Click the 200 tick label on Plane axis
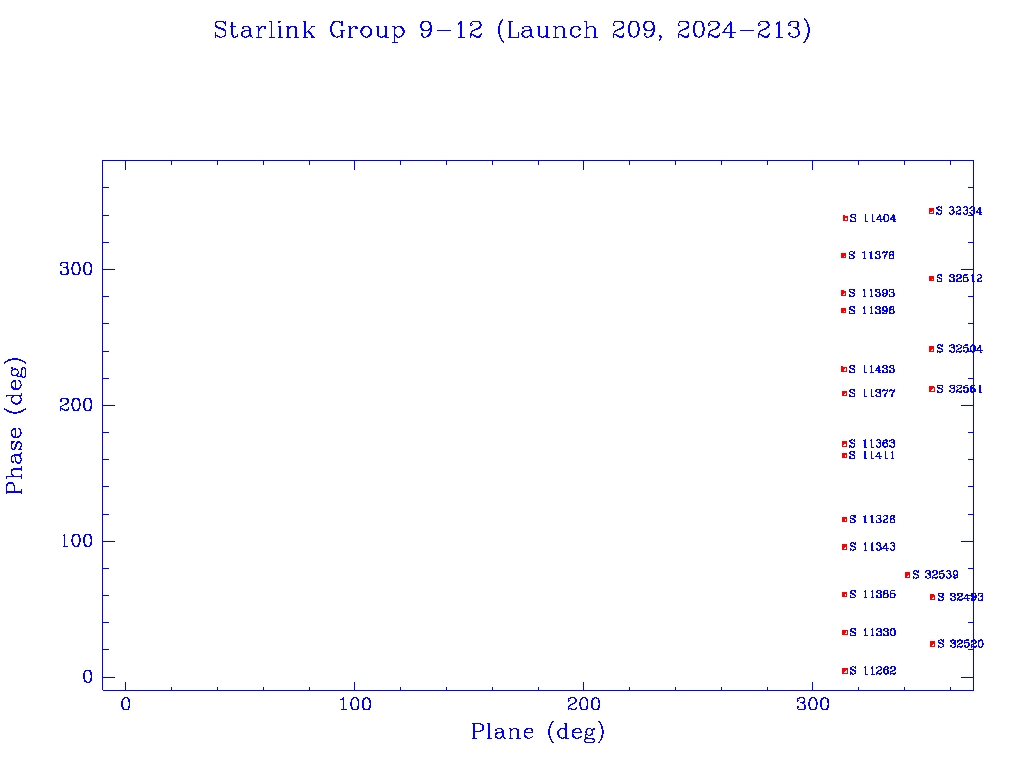Screen dimensions: 1024x768 pyautogui.click(x=583, y=704)
